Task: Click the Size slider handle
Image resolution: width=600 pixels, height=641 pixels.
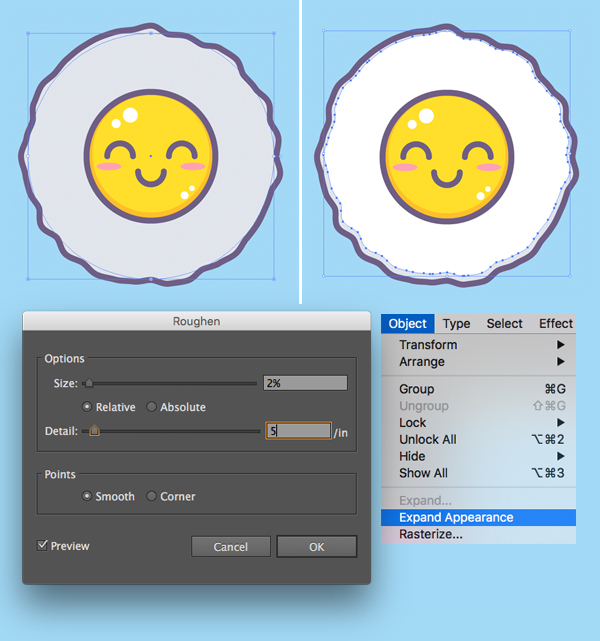Action: tap(88, 382)
